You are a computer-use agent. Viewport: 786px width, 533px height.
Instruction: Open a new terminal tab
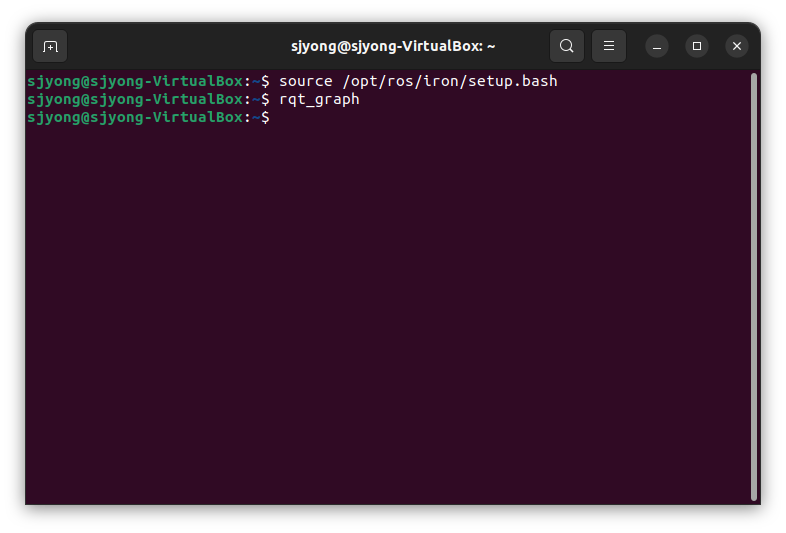click(50, 47)
